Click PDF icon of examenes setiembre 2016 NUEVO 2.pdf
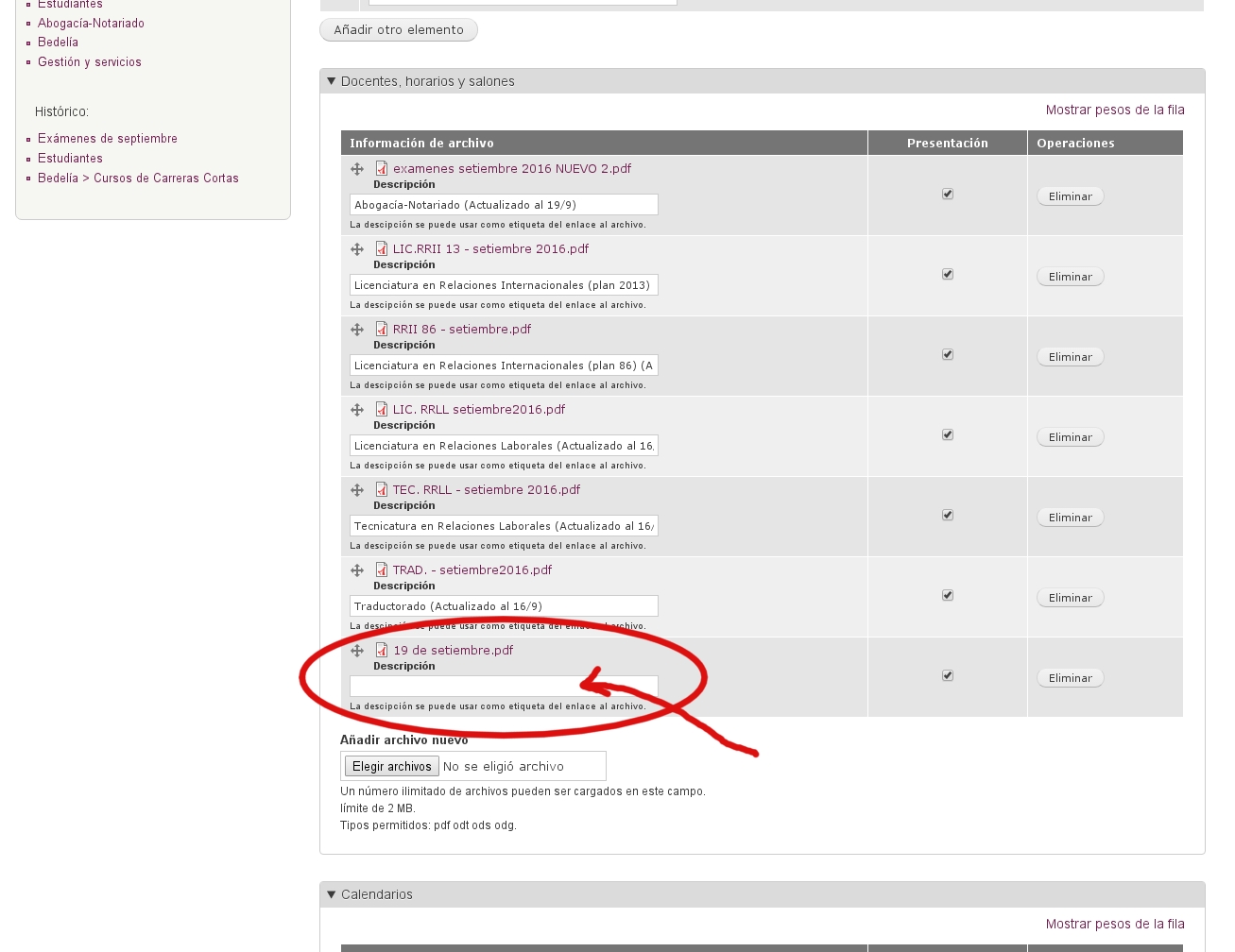 click(382, 168)
